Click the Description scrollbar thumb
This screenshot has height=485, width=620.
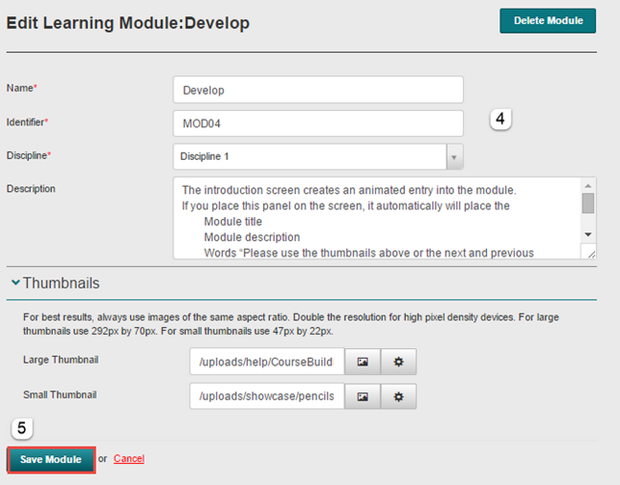click(x=588, y=204)
